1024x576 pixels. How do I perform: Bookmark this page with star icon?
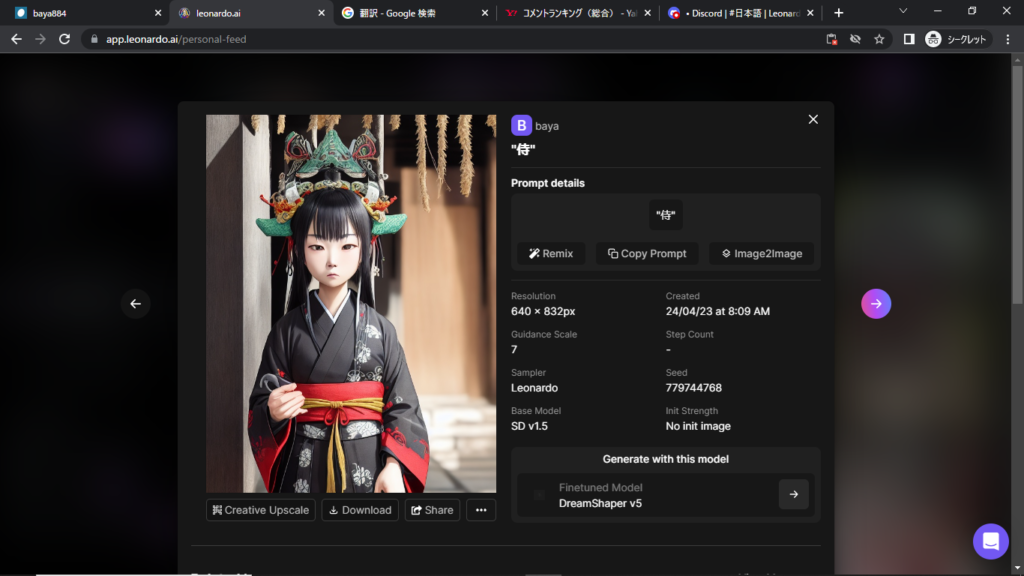879,39
